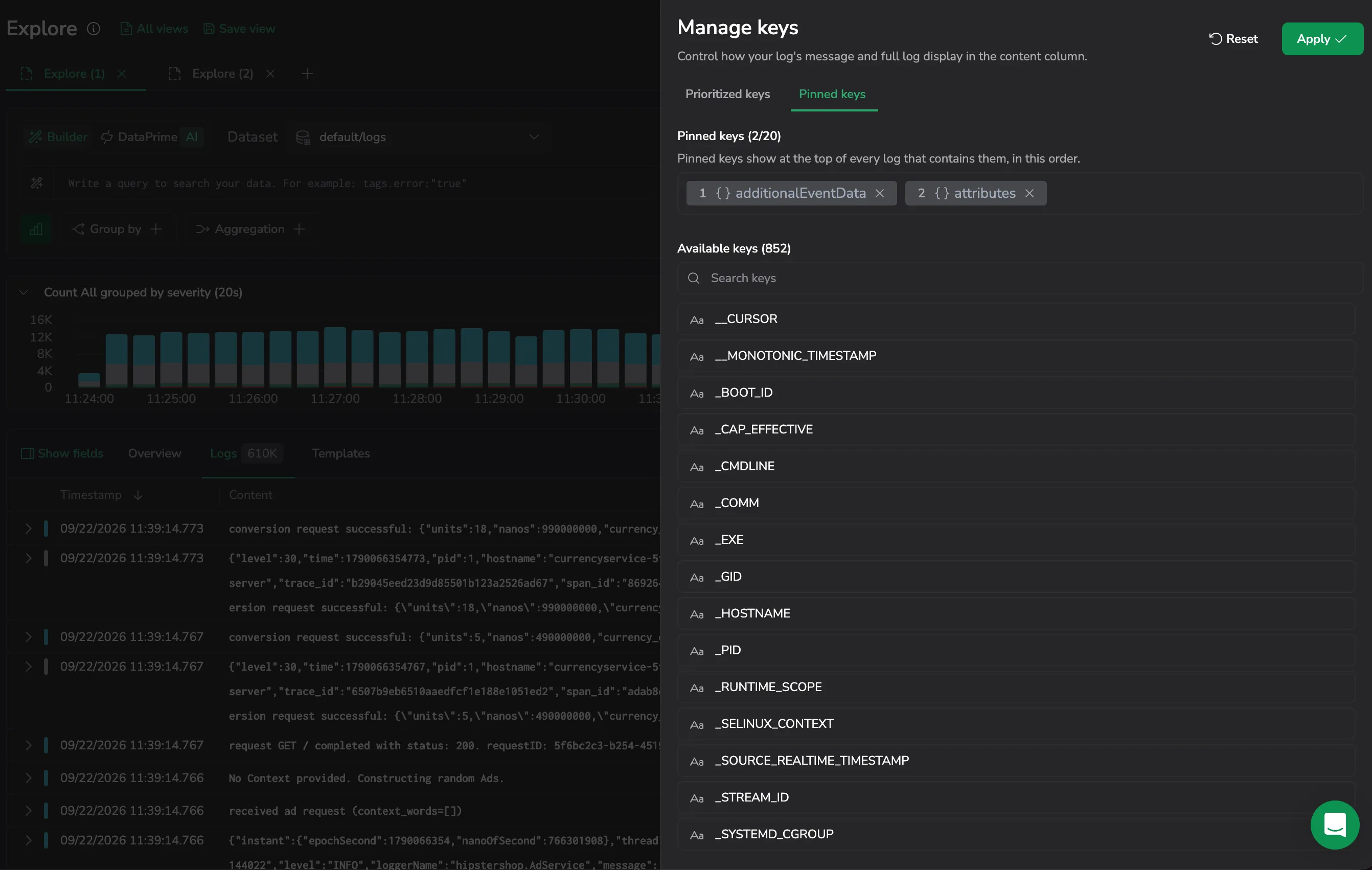Sort by Timestamp column arrow
The image size is (1372, 870).
[138, 495]
